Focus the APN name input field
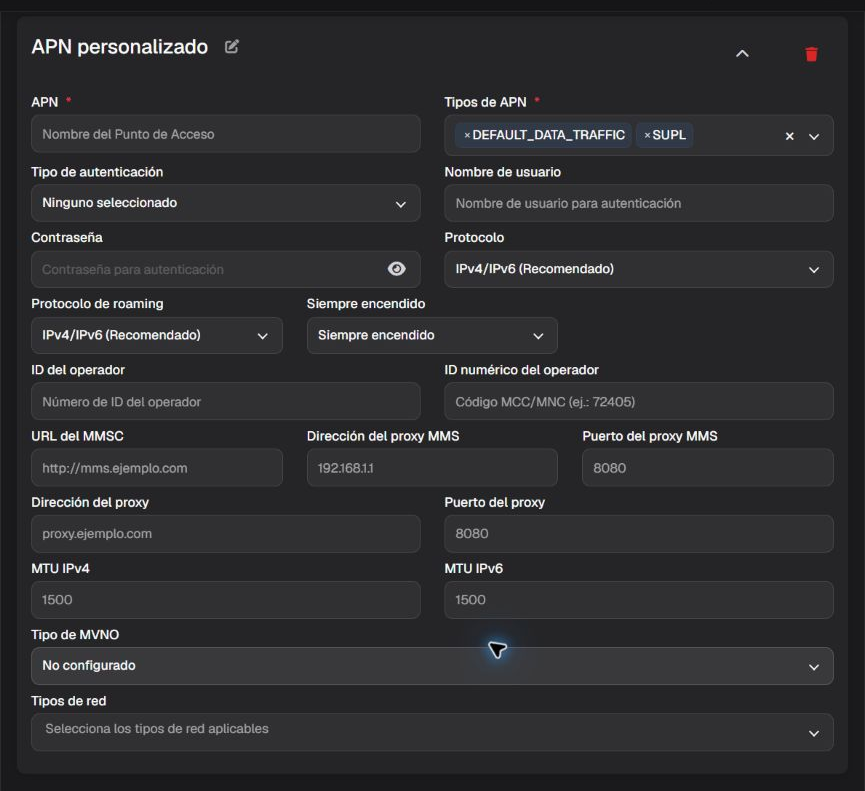865x791 pixels. pos(226,134)
